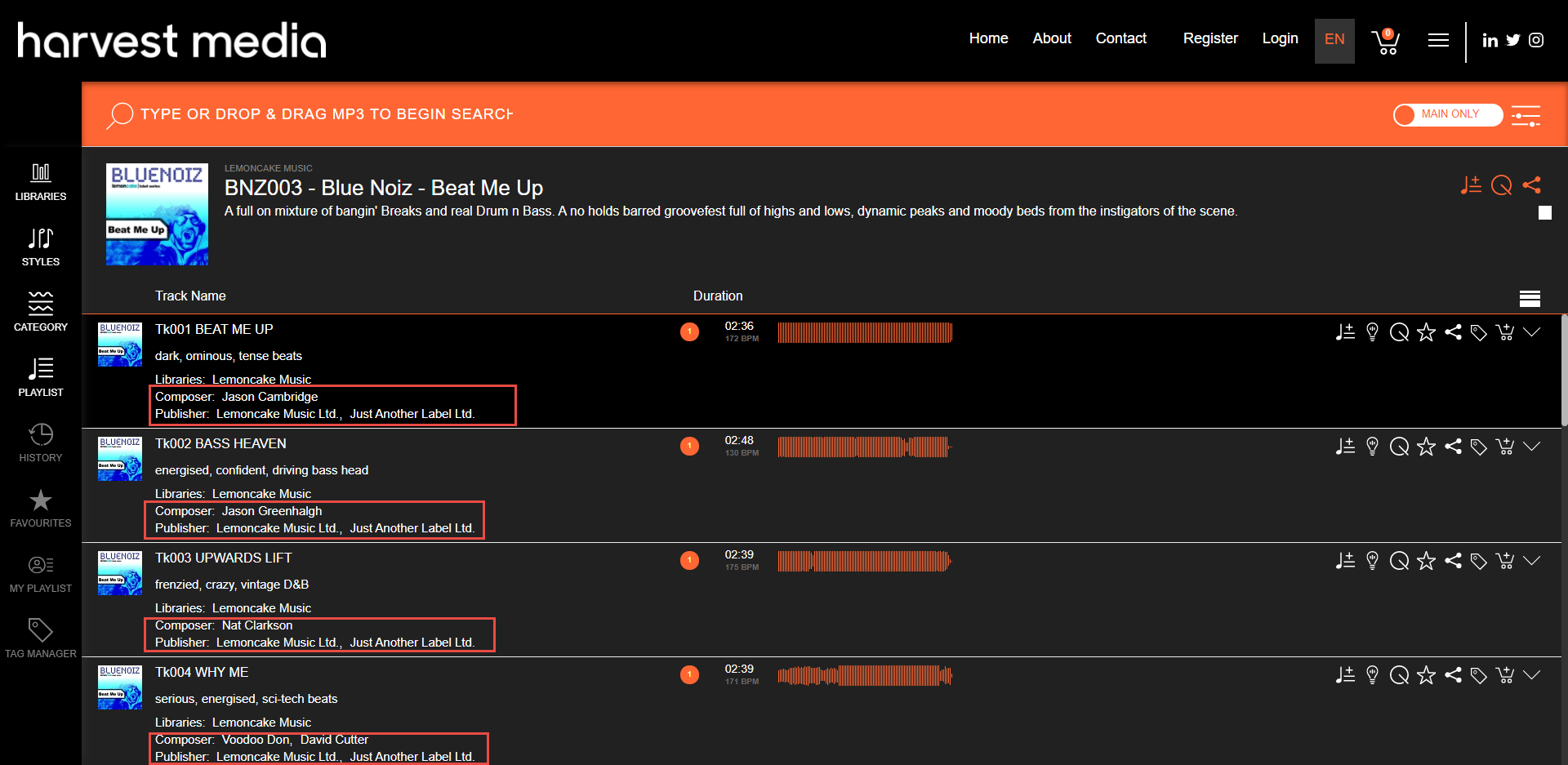
Task: Share the Tk002 BASS HEAVEN track
Action: [1453, 447]
